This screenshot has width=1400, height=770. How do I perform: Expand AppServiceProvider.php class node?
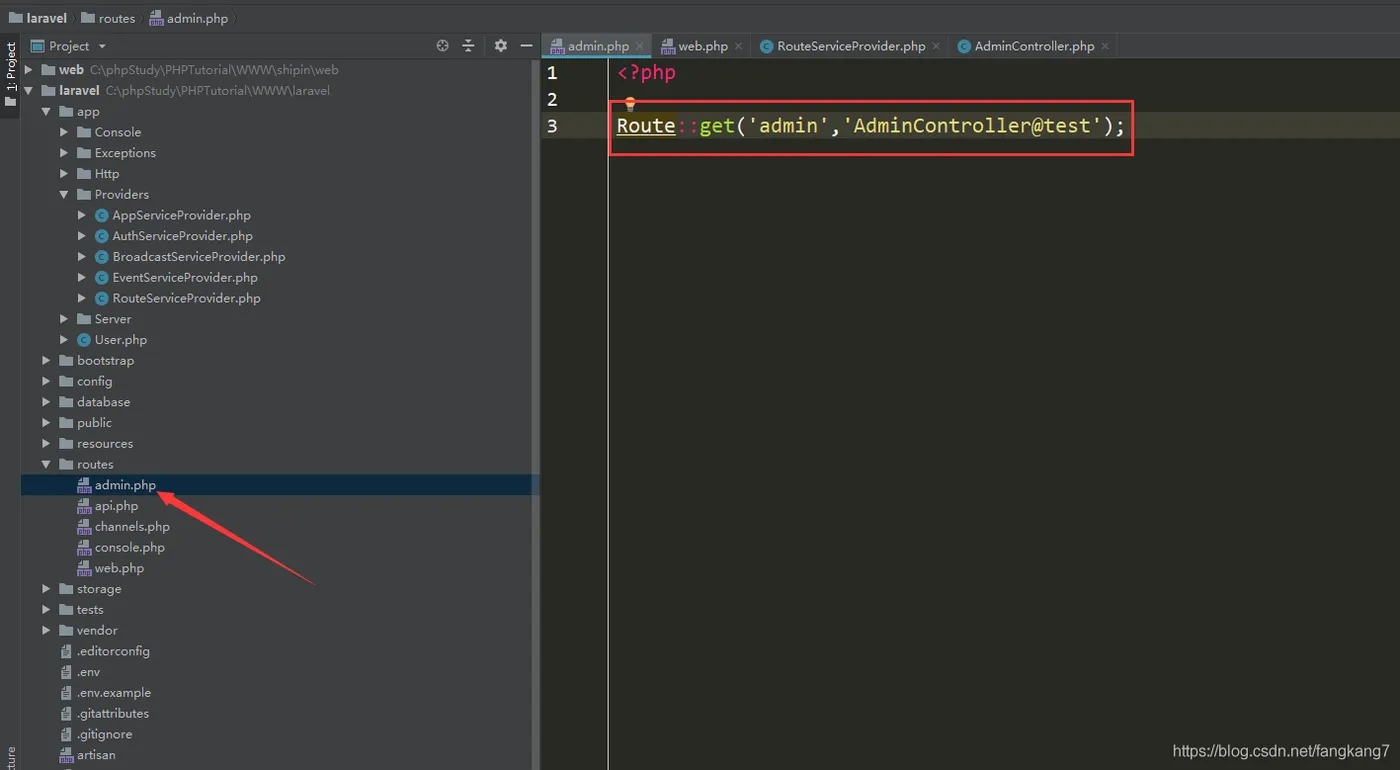pyautogui.click(x=82, y=215)
